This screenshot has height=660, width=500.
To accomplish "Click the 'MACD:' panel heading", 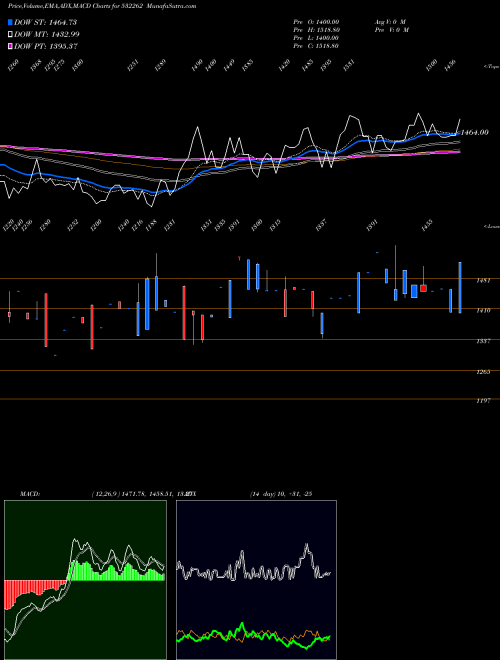I will pyautogui.click(x=30, y=494).
